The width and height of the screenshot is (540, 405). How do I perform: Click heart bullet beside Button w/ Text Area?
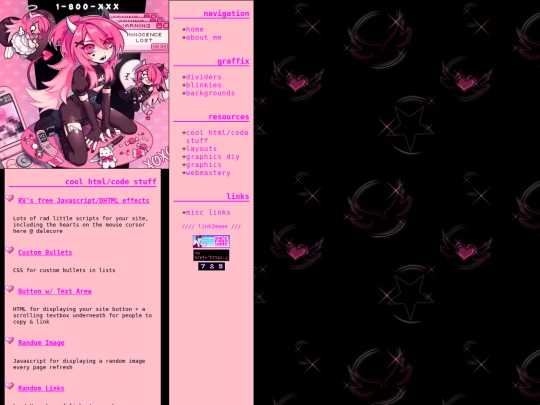point(10,289)
